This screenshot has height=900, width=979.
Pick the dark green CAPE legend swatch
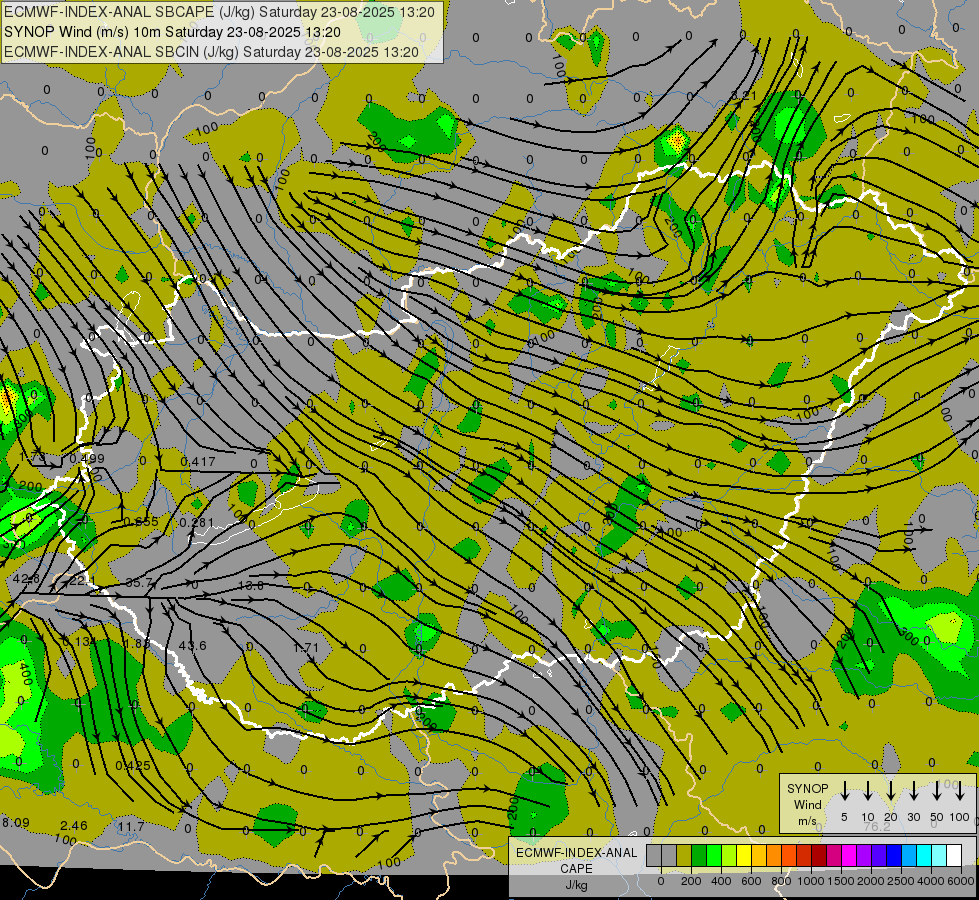699,856
